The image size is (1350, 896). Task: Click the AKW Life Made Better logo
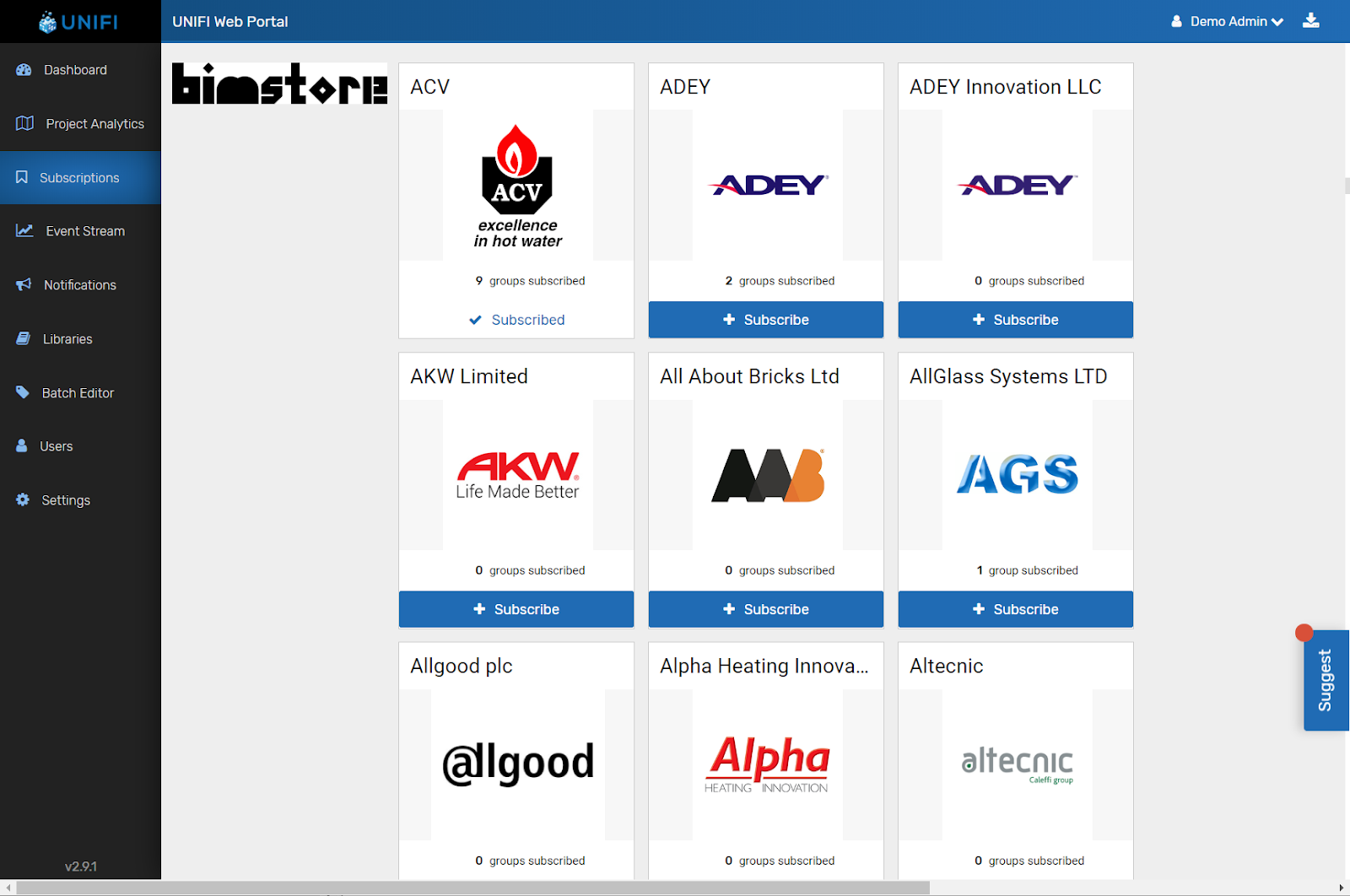point(517,475)
